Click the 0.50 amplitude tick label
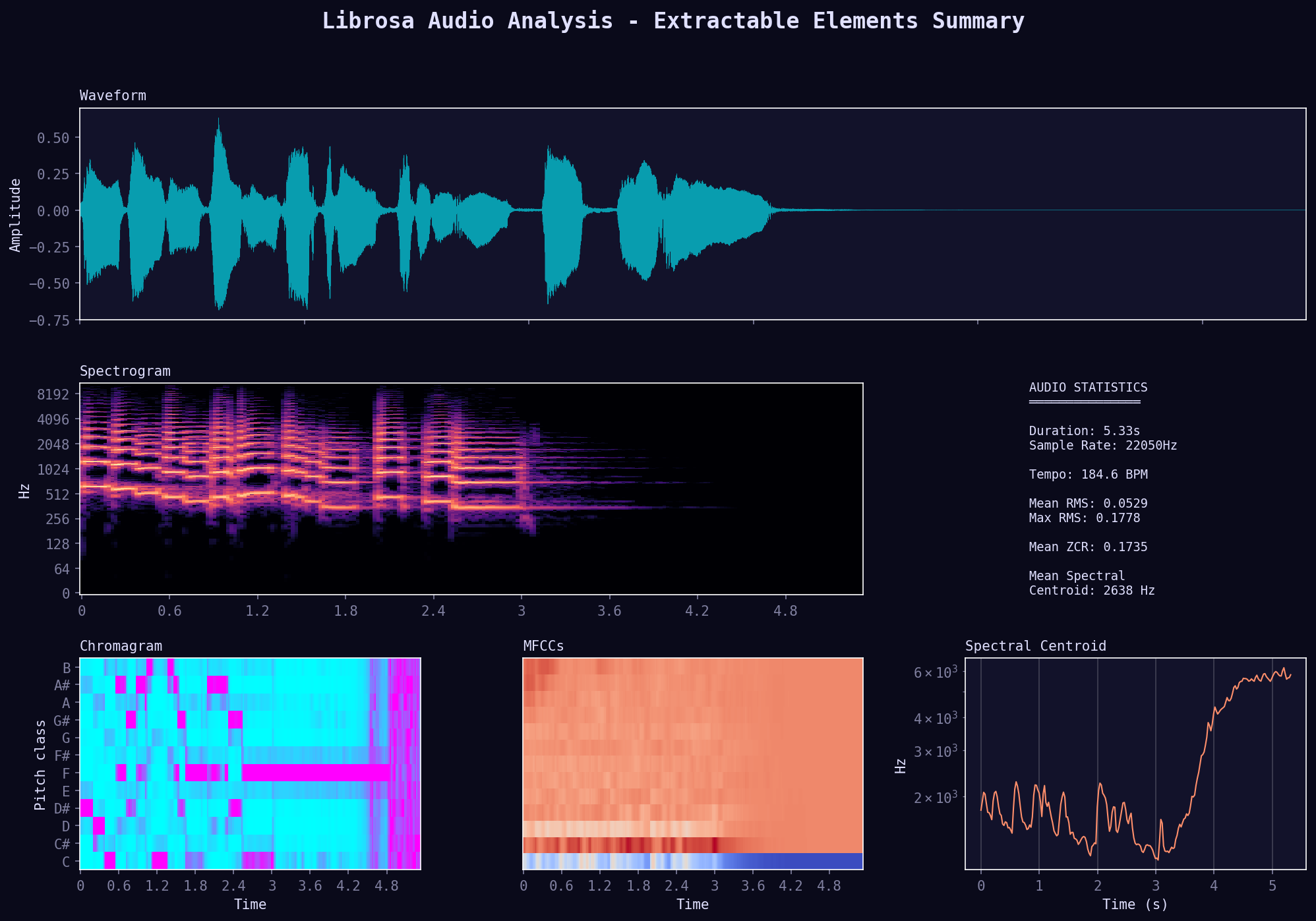Viewport: 1316px width, 921px height. (x=53, y=138)
